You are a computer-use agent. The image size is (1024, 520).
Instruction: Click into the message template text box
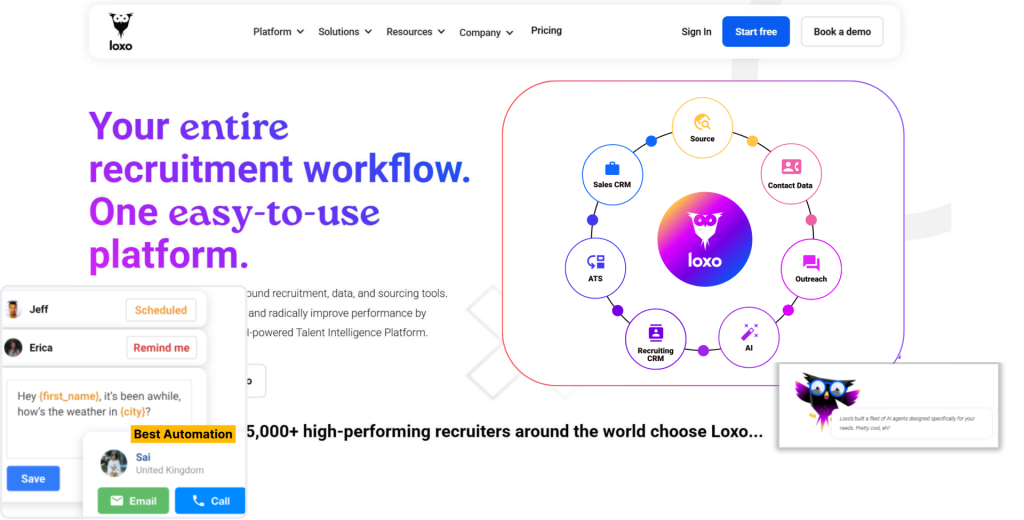coord(99,418)
